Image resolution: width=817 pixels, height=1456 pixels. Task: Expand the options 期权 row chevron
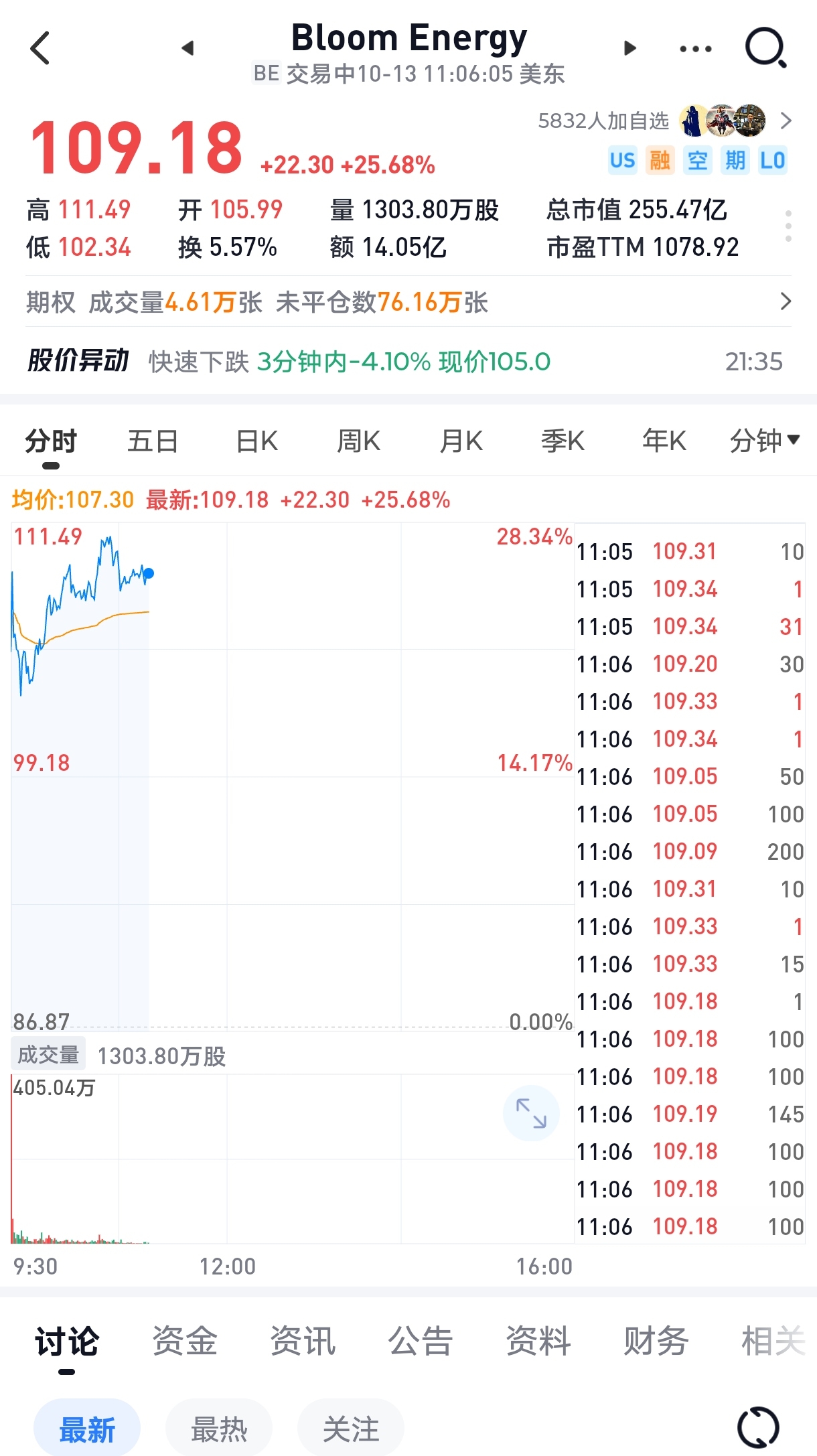click(786, 302)
